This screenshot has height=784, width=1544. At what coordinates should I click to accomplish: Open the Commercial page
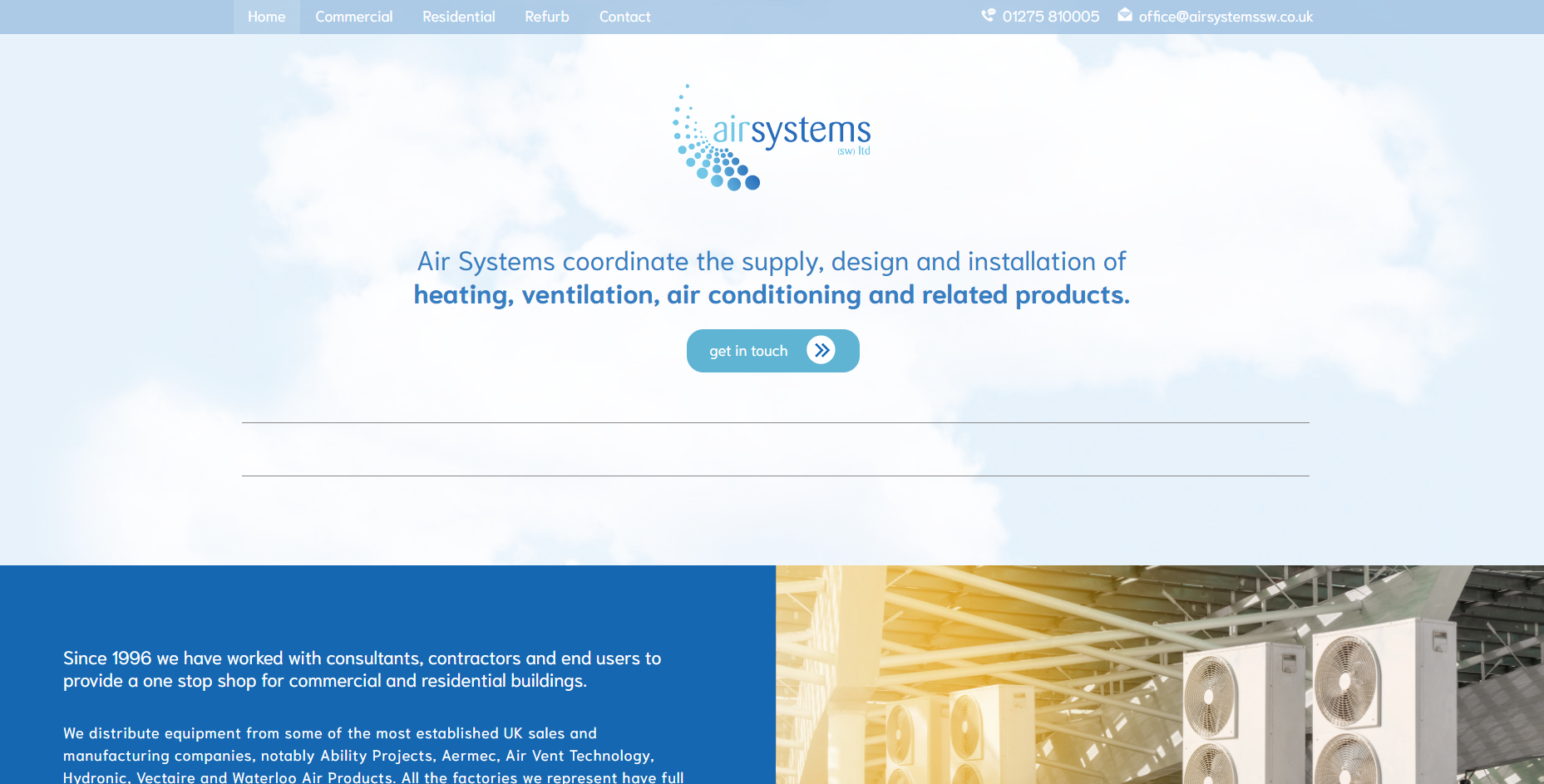(353, 17)
